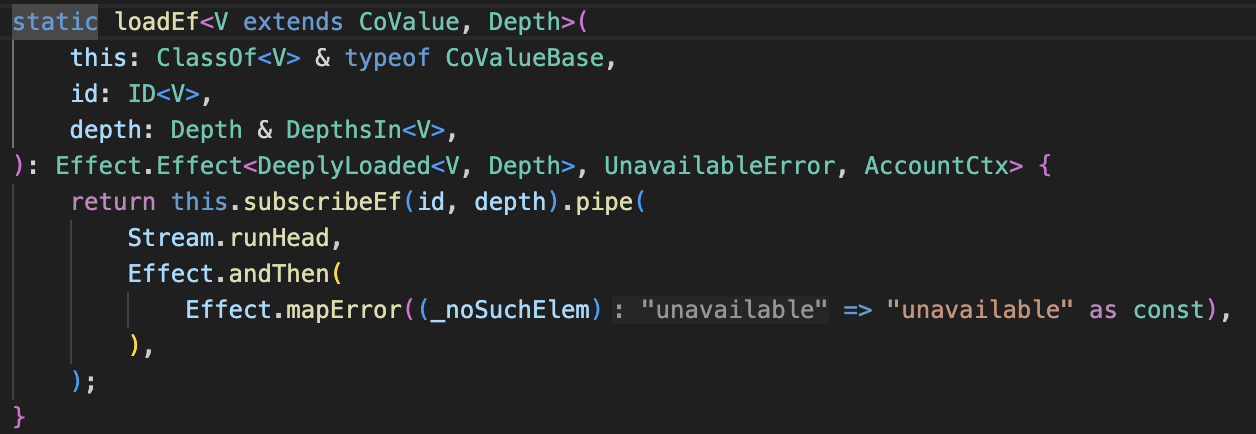Click the CoValueBase identifier
The height and width of the screenshot is (434, 1256).
[525, 58]
